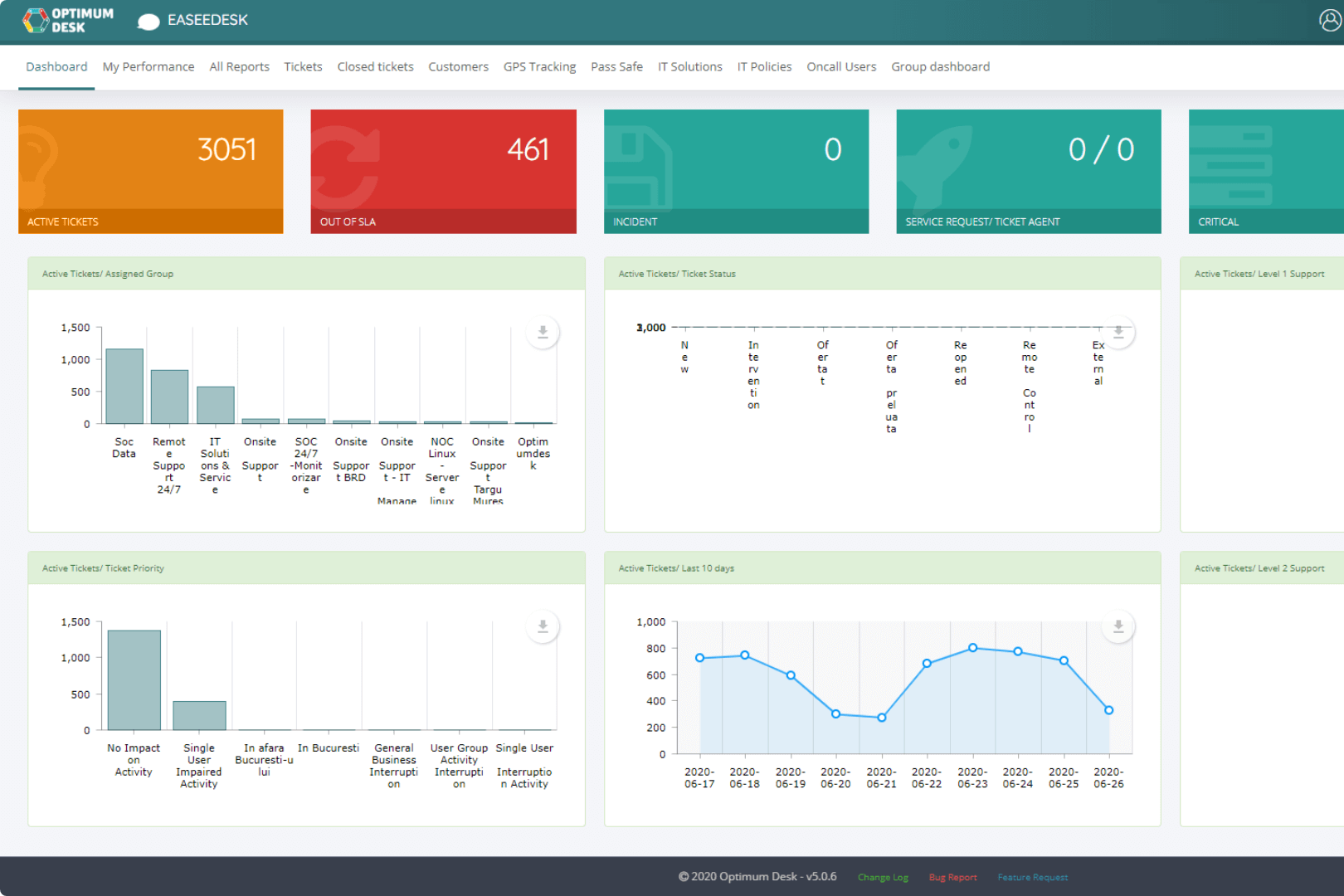Open the IT Solutions tab

click(x=690, y=66)
